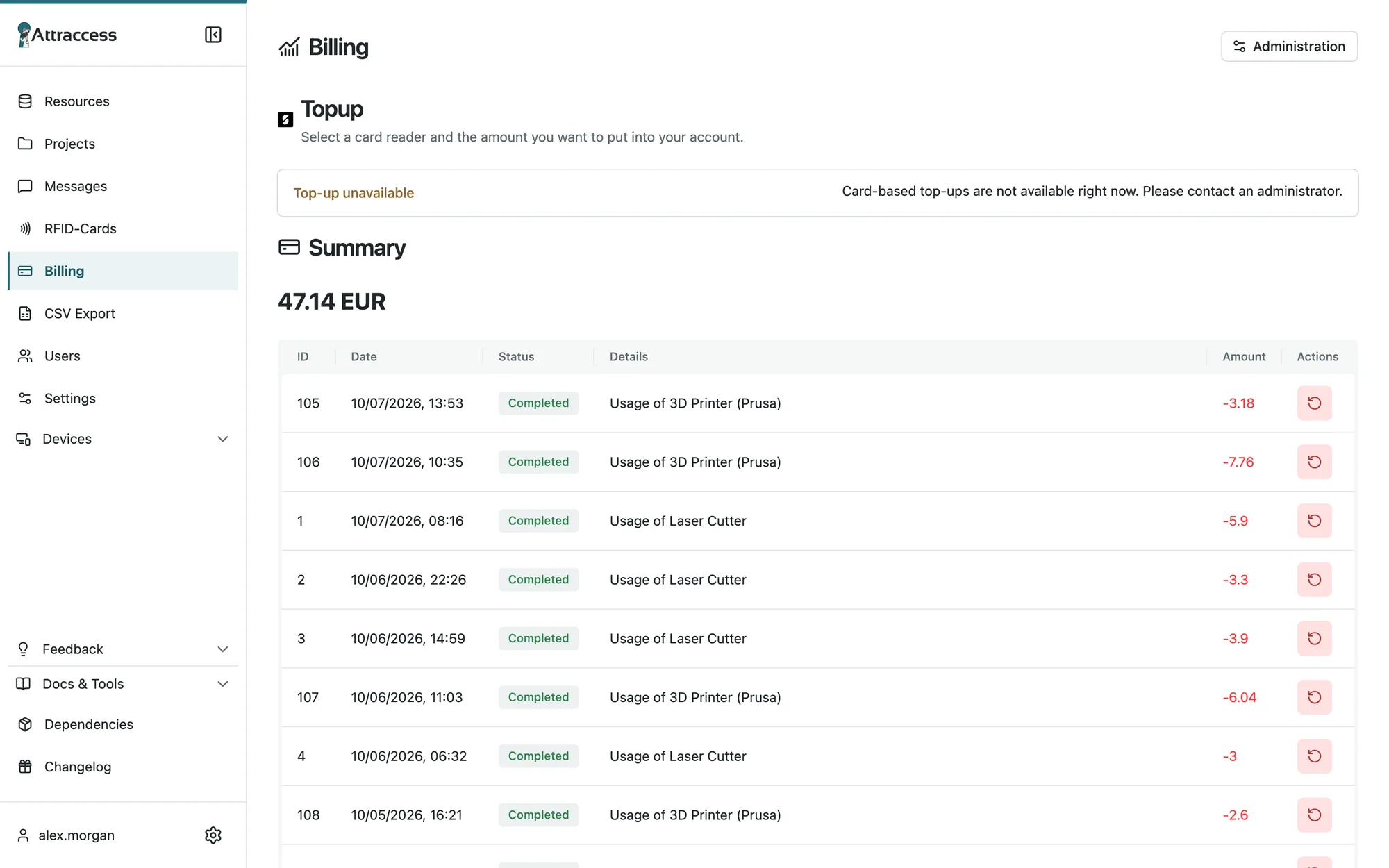The image size is (1389, 868).
Task: Open user settings gear next to alex.morgan
Action: pos(213,835)
